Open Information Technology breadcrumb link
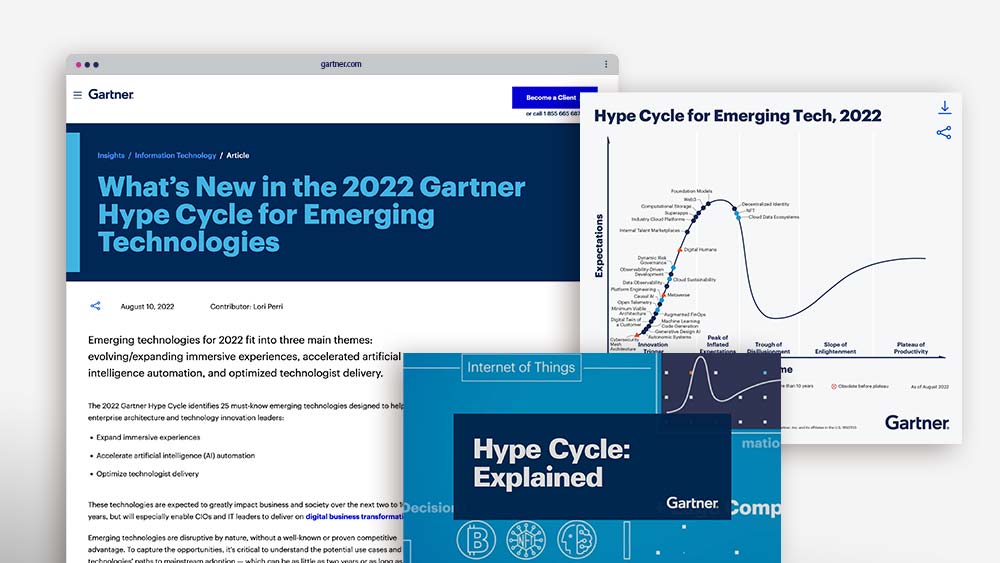The image size is (1000, 563). coord(175,156)
